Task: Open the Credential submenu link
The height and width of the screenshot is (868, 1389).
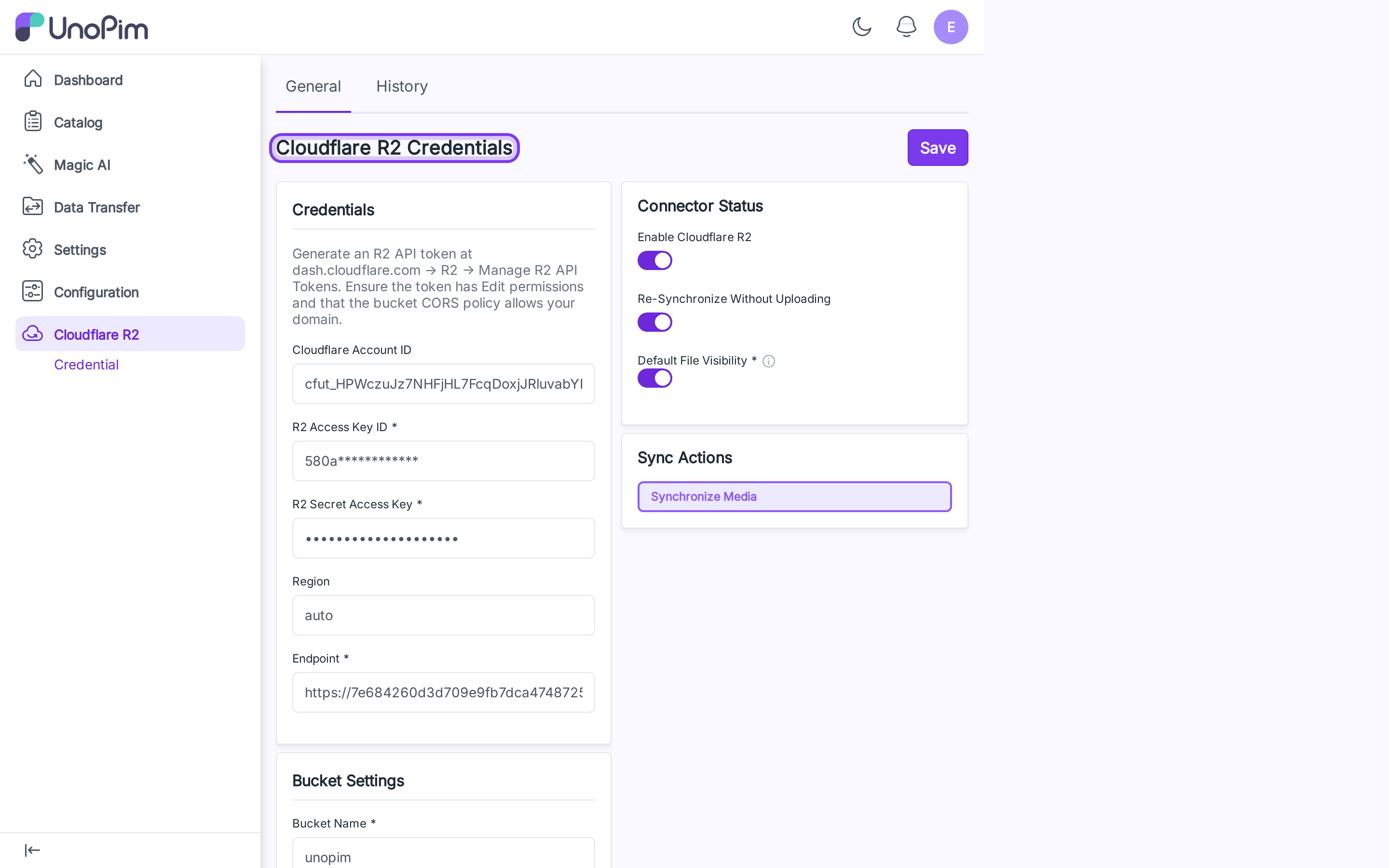Action: coord(86,365)
